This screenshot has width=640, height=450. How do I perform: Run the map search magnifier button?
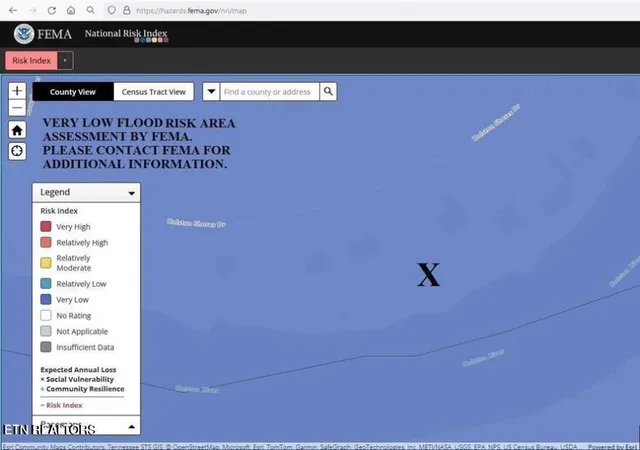[328, 91]
